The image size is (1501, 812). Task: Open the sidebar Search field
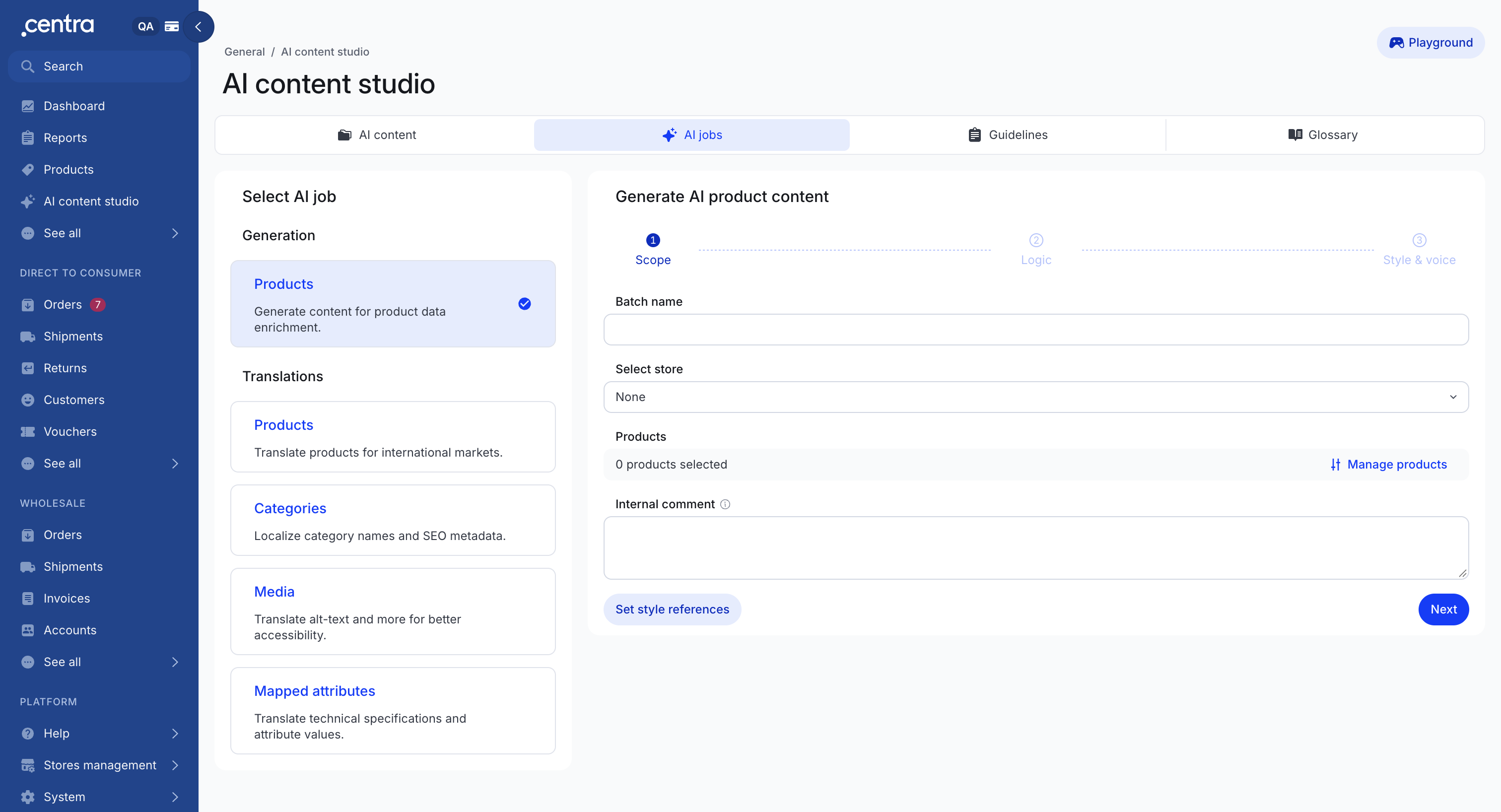[x=99, y=67]
